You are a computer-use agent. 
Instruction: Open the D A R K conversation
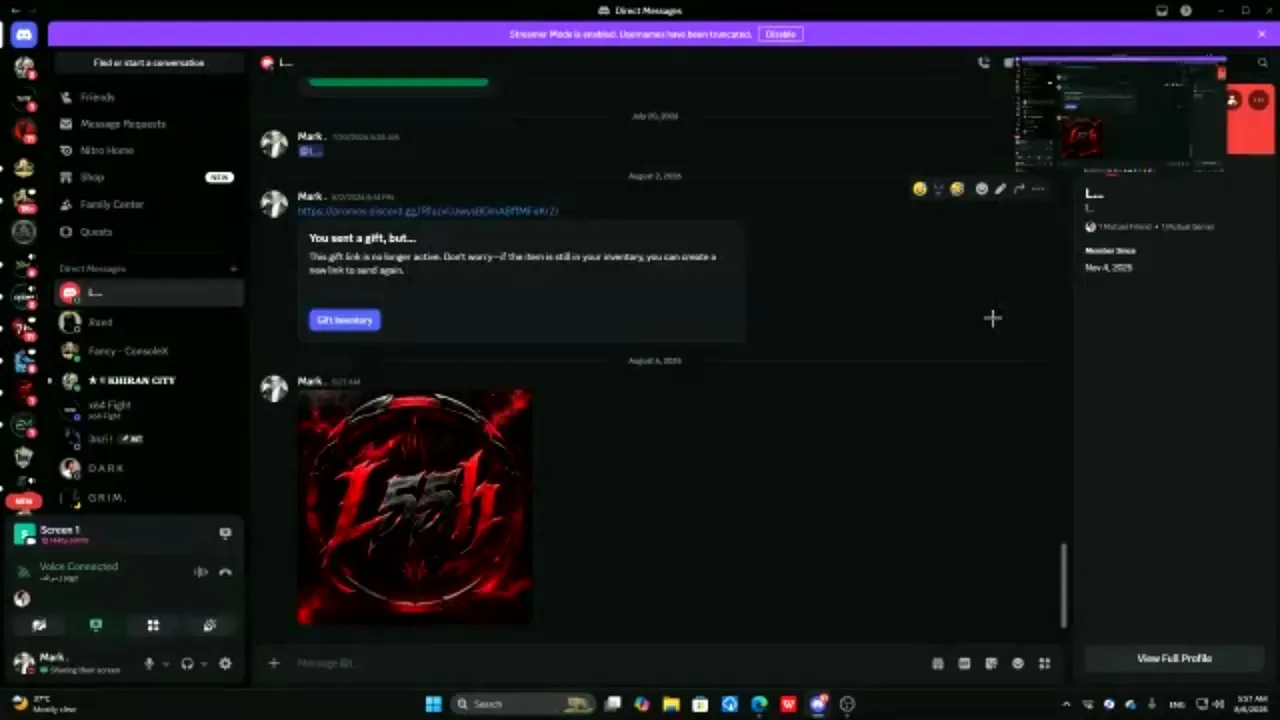click(149, 468)
